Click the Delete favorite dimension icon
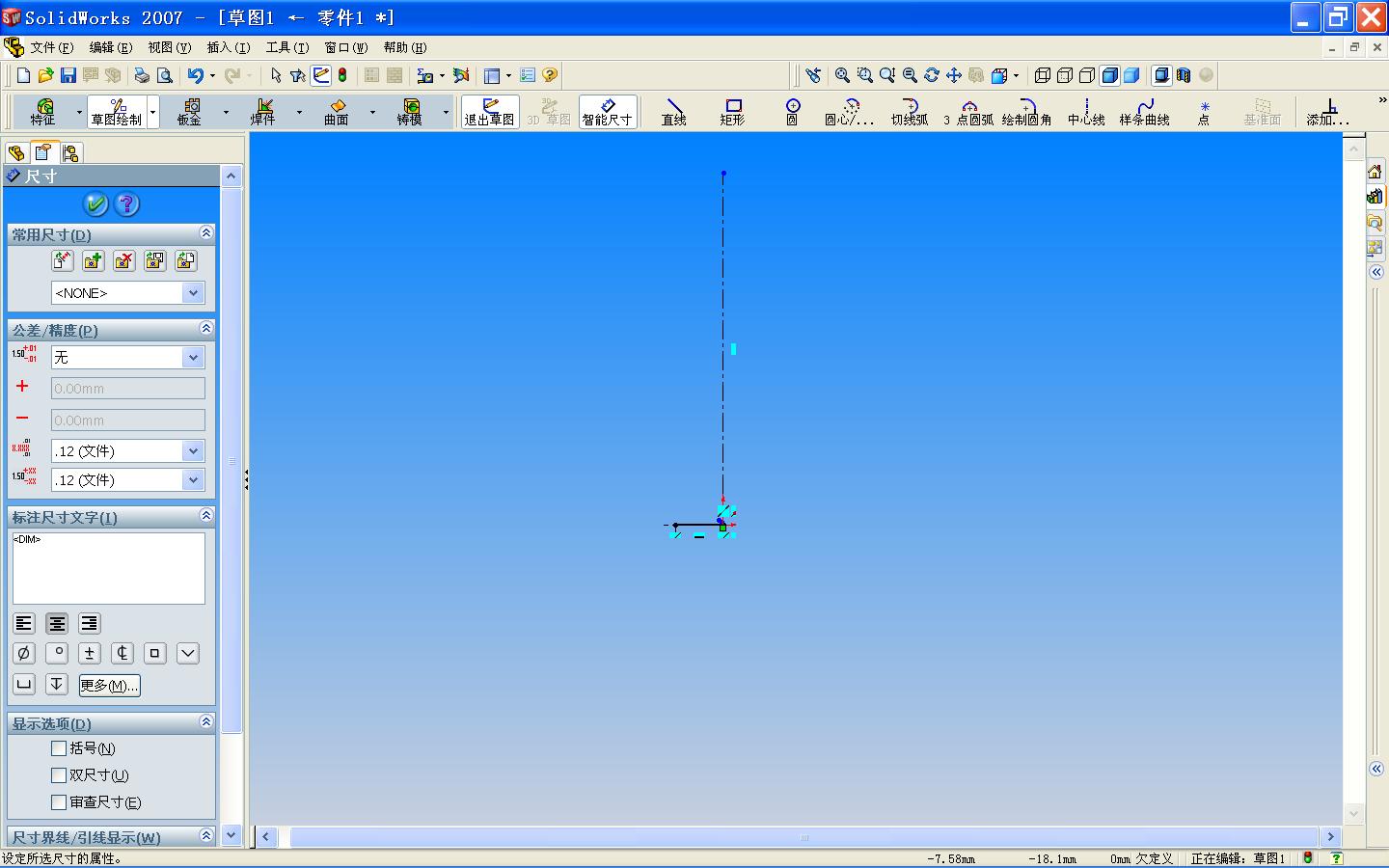The width and height of the screenshot is (1389, 868). click(124, 261)
